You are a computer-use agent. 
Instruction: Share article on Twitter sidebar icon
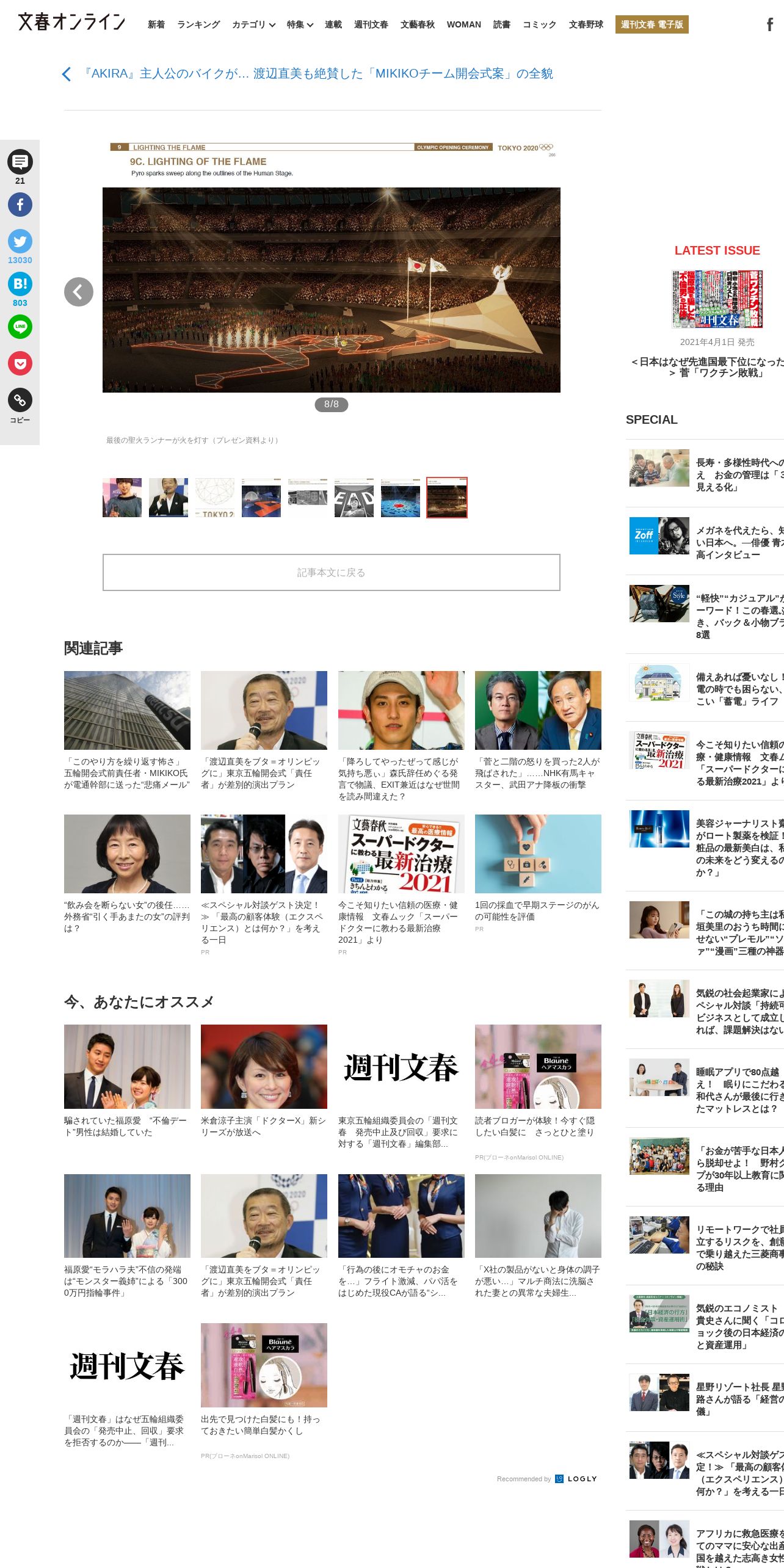20,241
